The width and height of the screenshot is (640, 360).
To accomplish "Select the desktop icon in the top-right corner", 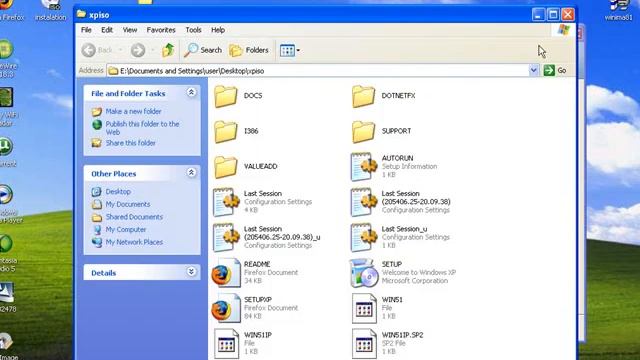I will (x=619, y=11).
